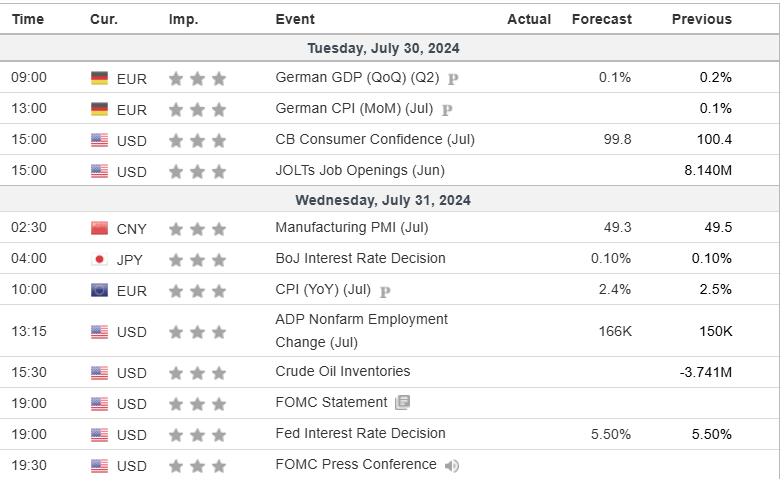Open the FOMC Statement document icon
Image resolution: width=781 pixels, height=479 pixels.
click(402, 403)
